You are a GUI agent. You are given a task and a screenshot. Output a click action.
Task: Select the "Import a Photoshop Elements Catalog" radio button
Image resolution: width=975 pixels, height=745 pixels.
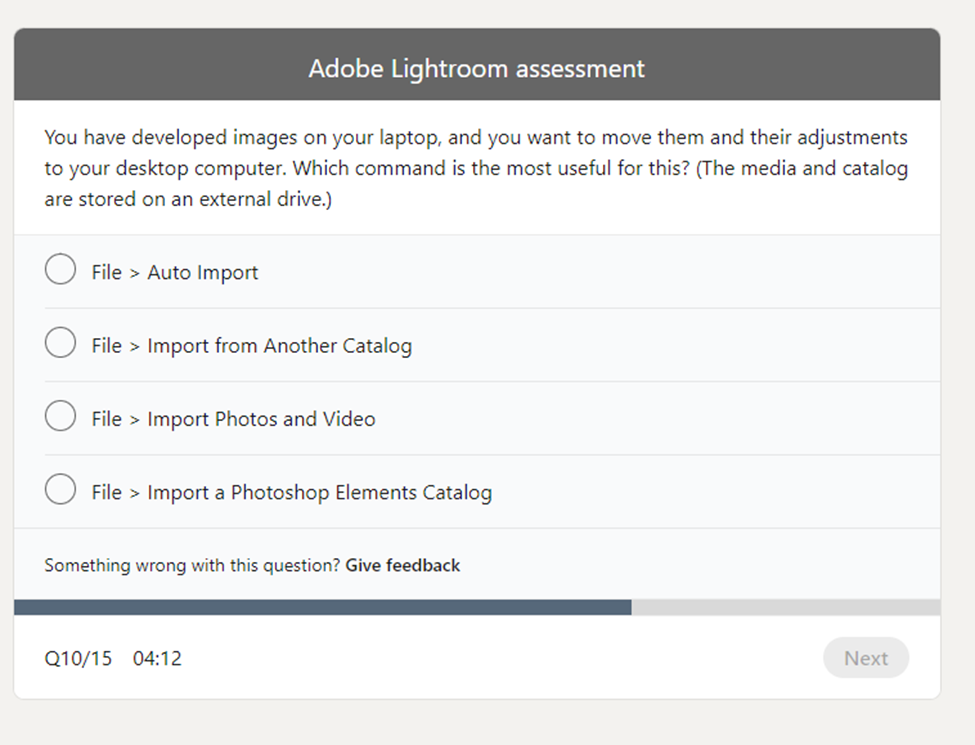[60, 489]
